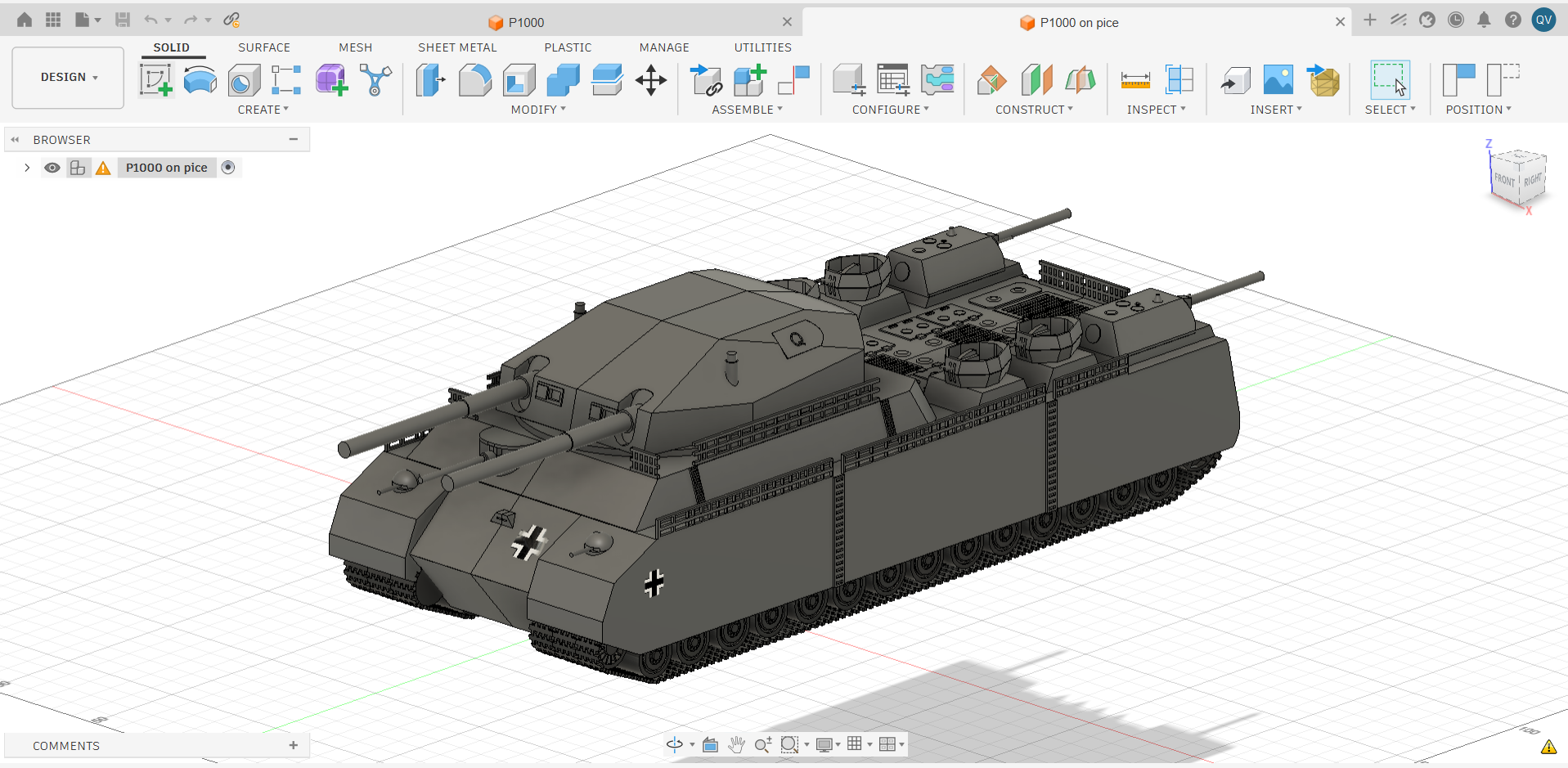
Task: Click the ViewCube RIGHT face
Action: pos(1532,180)
